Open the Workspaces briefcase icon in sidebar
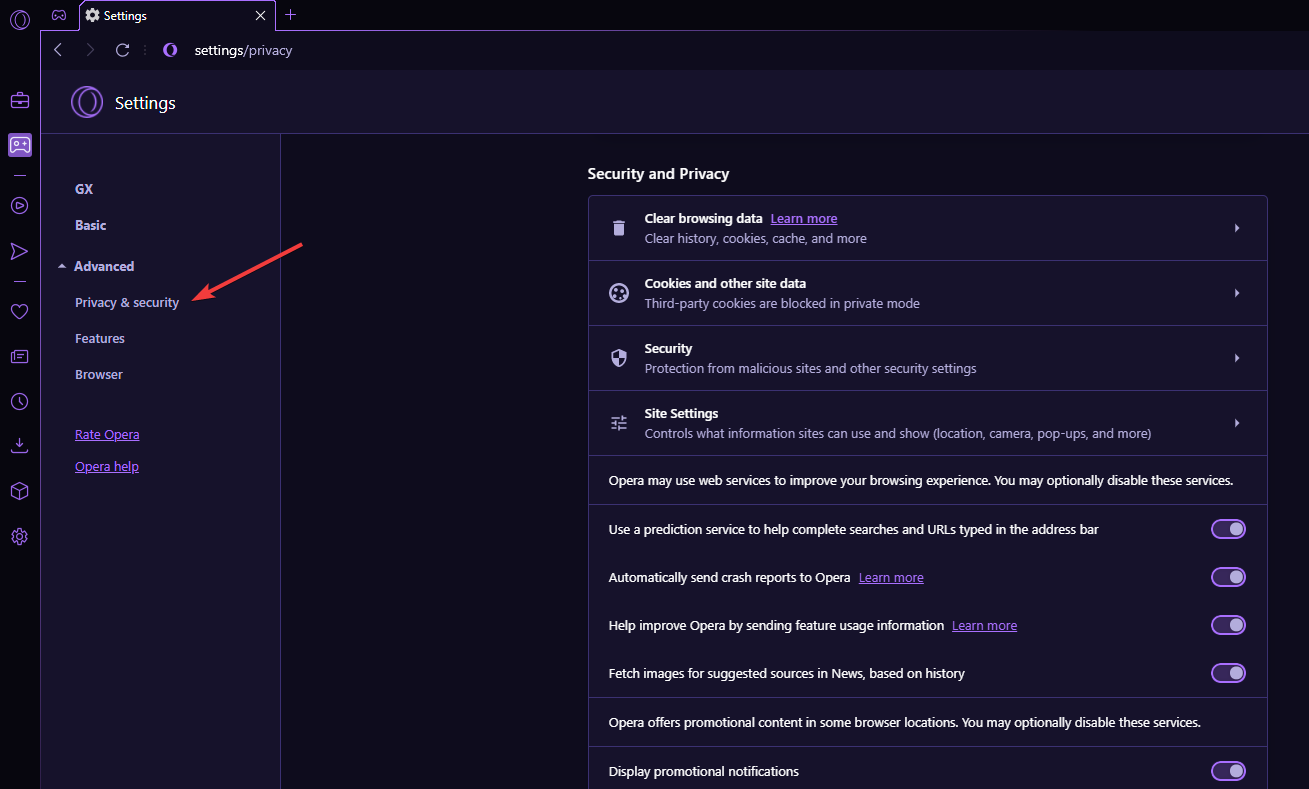The image size is (1309, 789). [20, 100]
